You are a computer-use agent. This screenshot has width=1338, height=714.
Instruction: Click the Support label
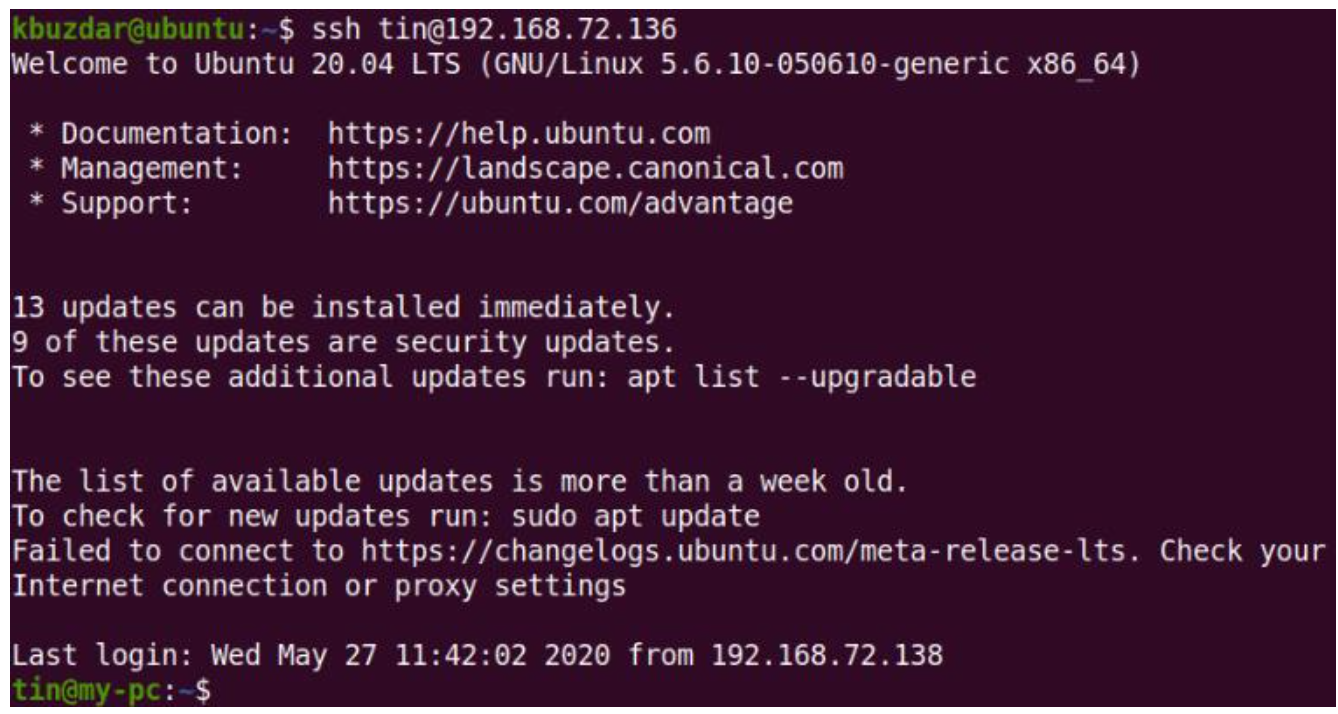tap(125, 203)
